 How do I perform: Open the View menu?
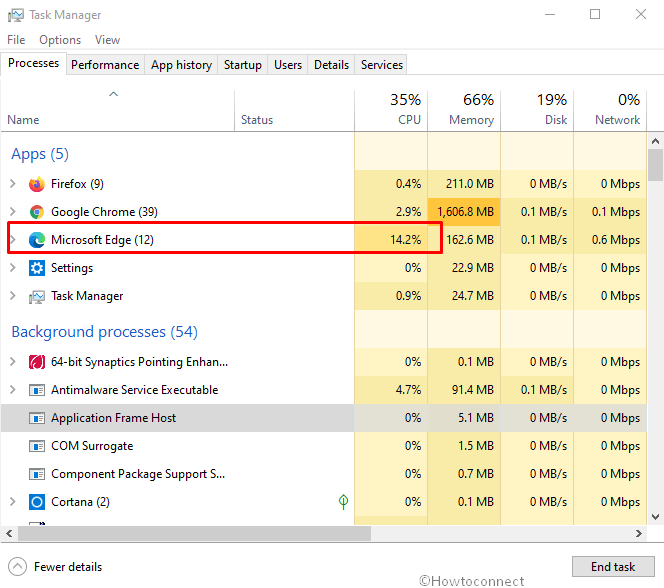click(107, 40)
